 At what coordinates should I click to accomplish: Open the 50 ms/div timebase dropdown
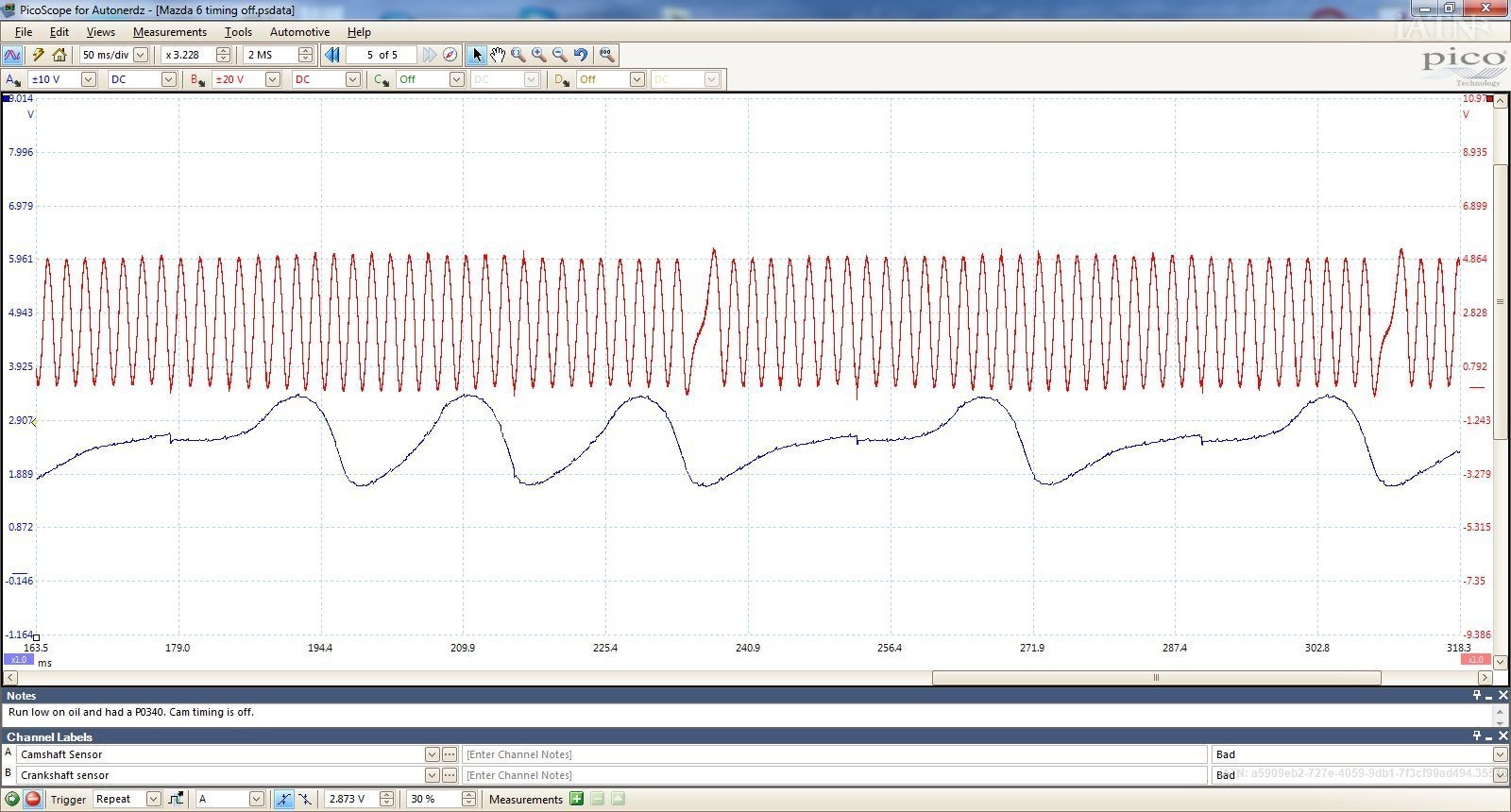click(x=141, y=55)
